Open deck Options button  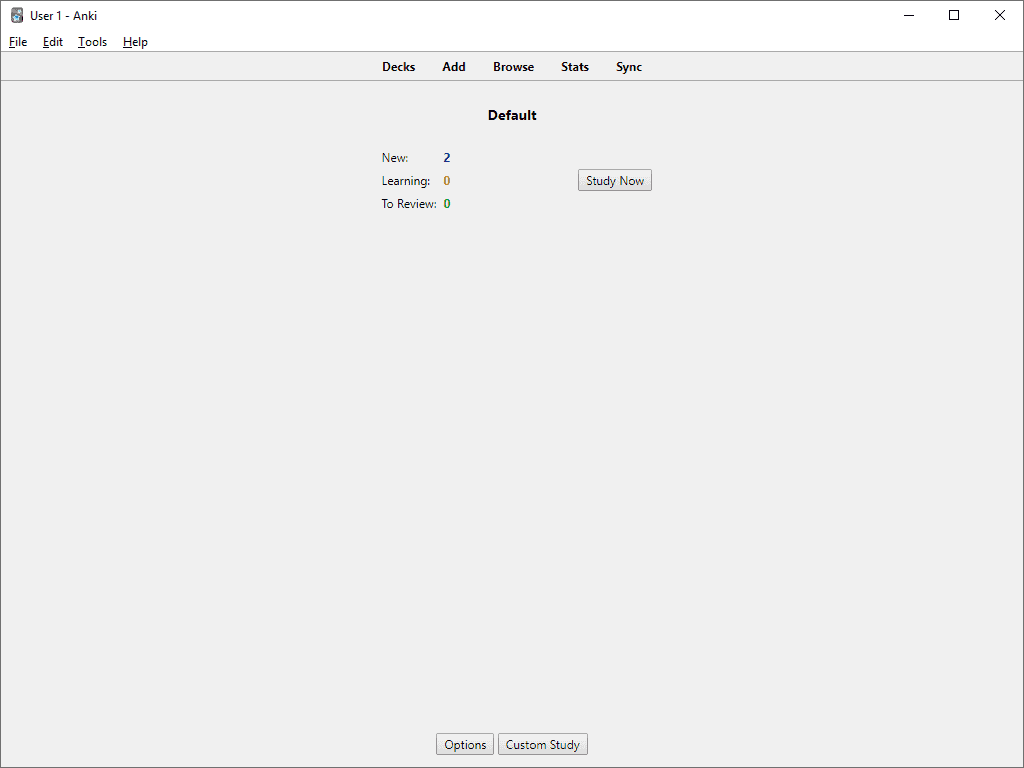(x=465, y=744)
